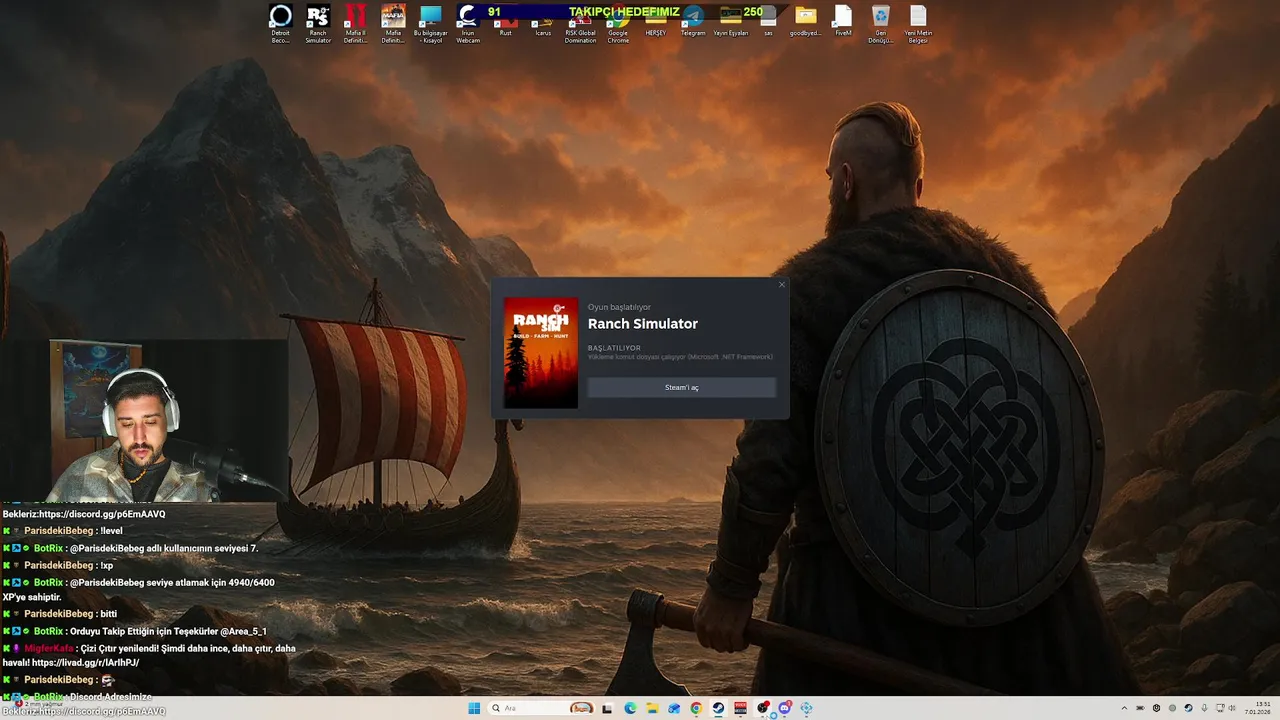Open the OBS Studio taskbar icon
The width and height of the screenshot is (1280, 720).
[763, 708]
